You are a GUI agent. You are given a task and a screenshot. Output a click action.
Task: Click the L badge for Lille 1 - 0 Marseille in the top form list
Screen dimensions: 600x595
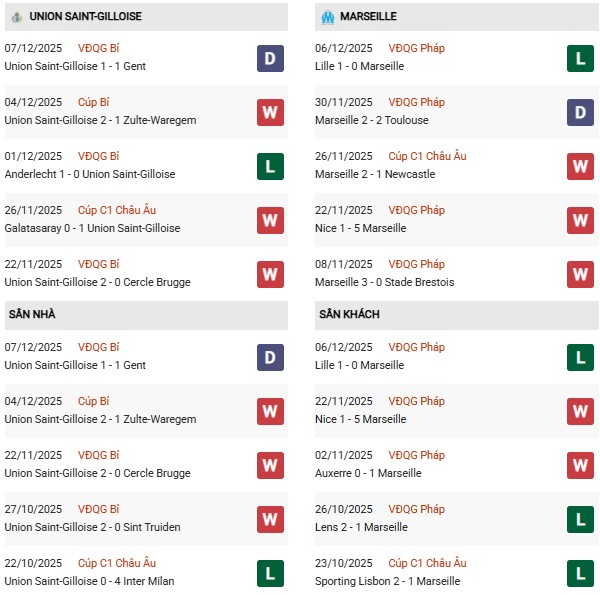pyautogui.click(x=581, y=59)
